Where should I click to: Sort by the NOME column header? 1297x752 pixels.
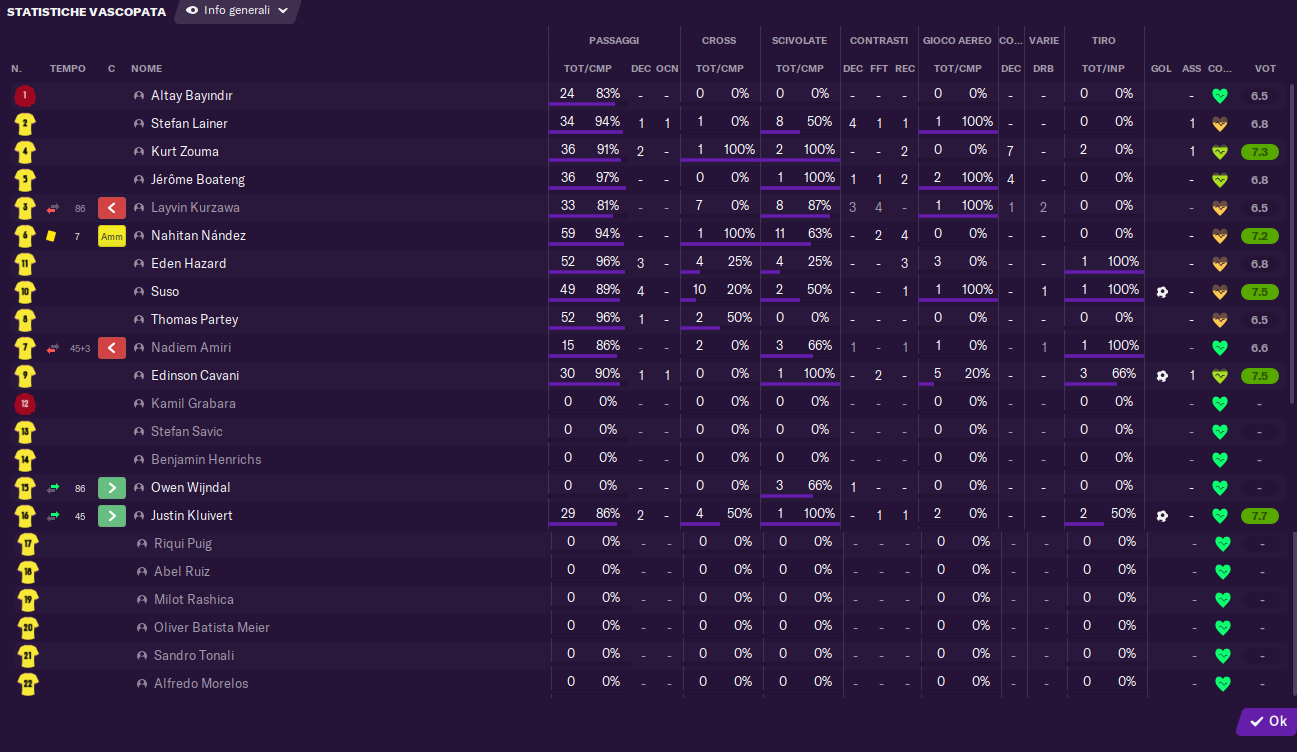[146, 69]
